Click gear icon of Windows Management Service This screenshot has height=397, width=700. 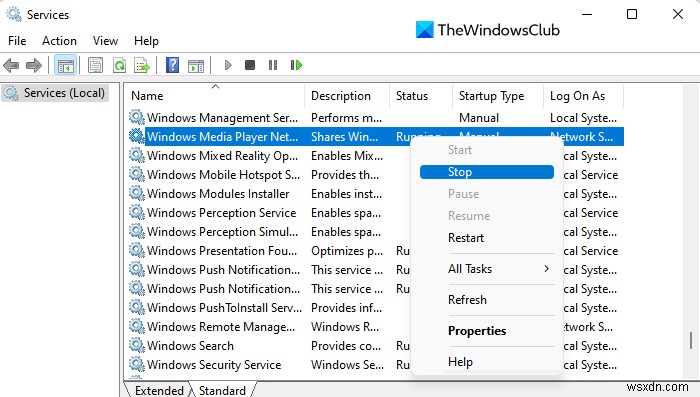[x=137, y=117]
